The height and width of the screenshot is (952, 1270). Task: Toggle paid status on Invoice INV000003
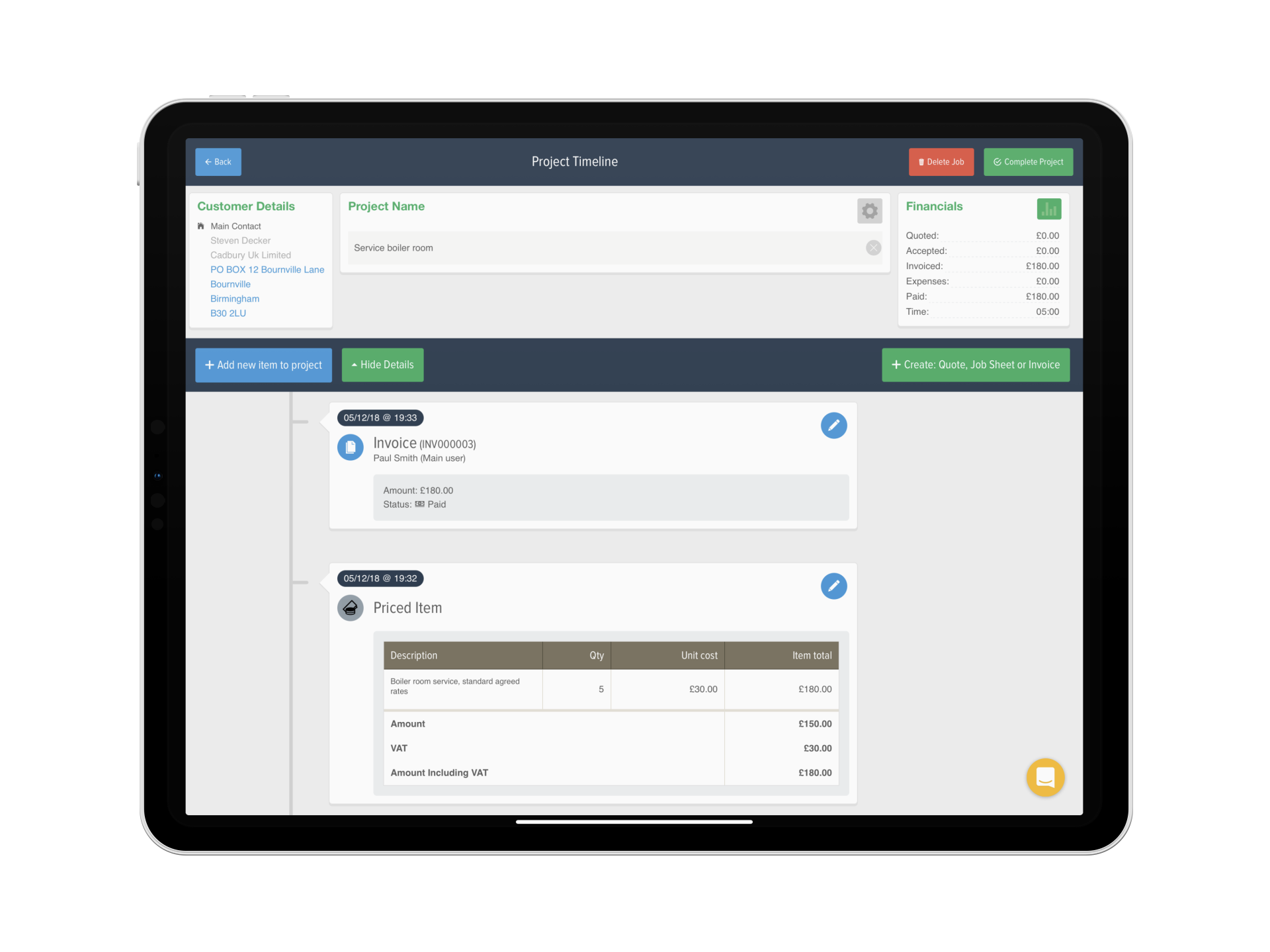point(423,504)
